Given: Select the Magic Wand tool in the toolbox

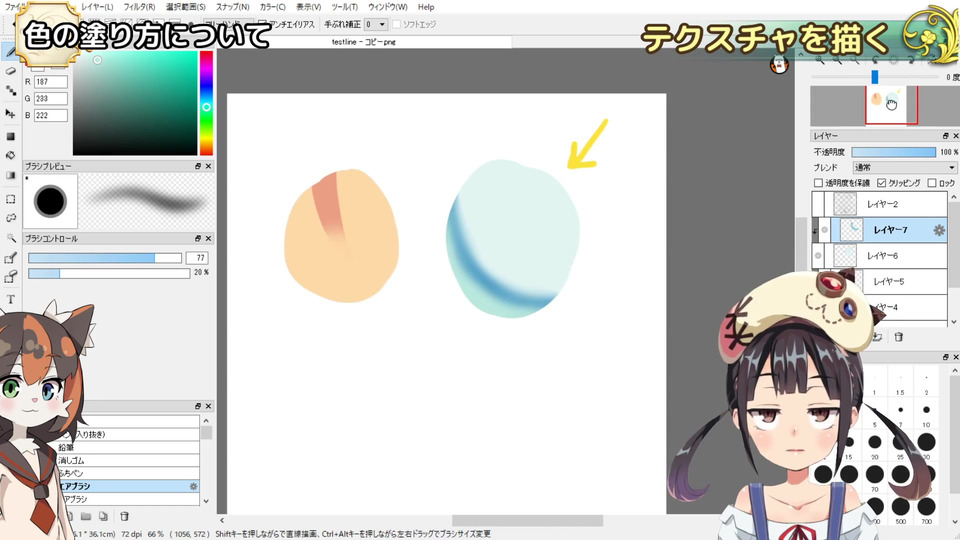Looking at the screenshot, I should [x=10, y=238].
